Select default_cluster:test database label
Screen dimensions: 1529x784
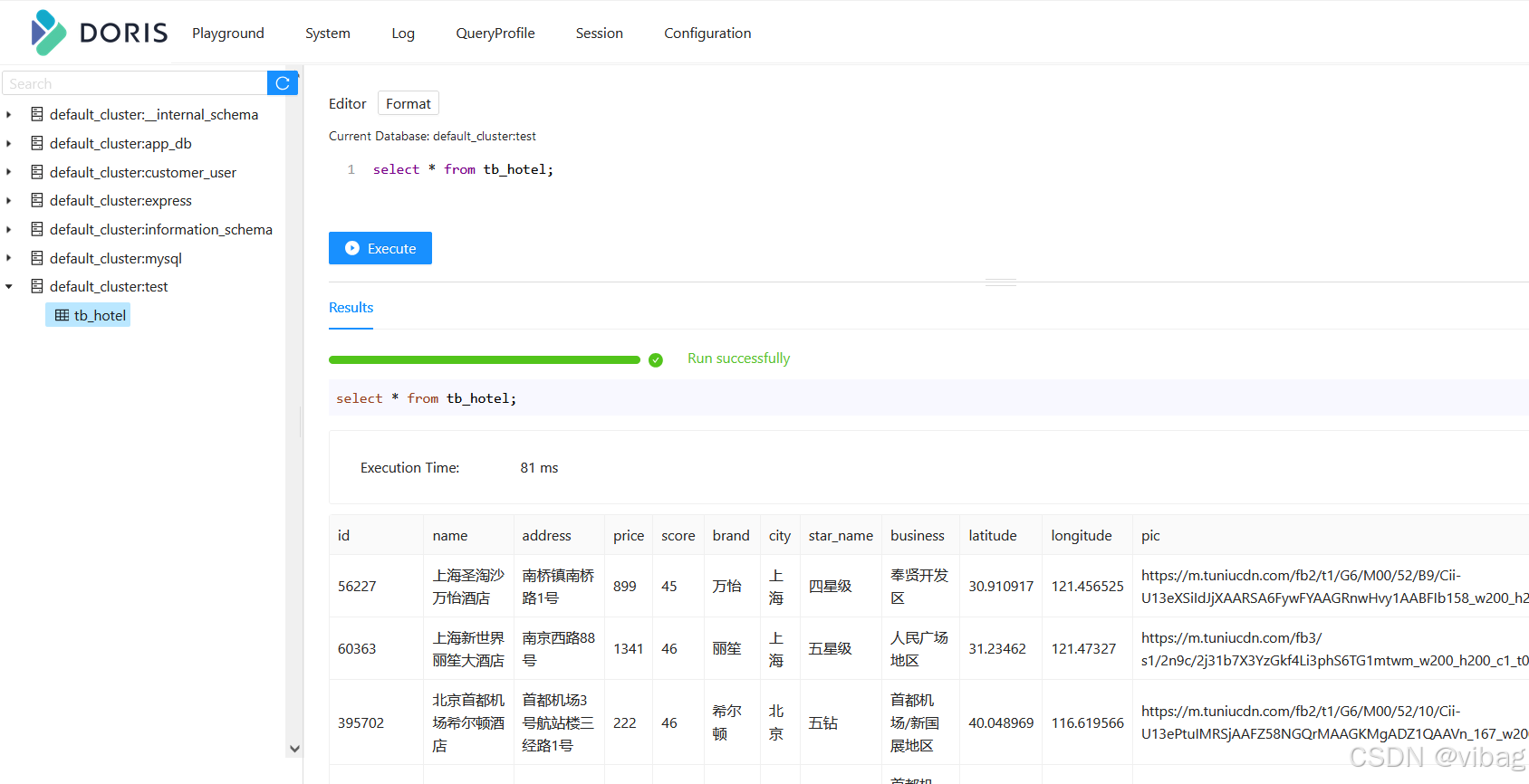point(109,287)
